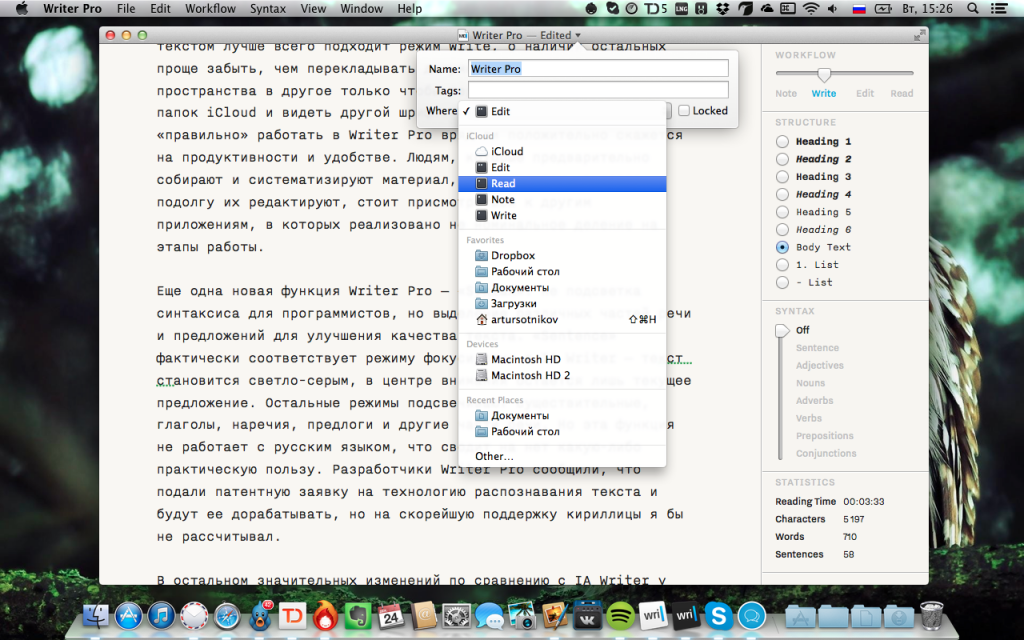Choose Other… at the bottom of list

tap(494, 456)
